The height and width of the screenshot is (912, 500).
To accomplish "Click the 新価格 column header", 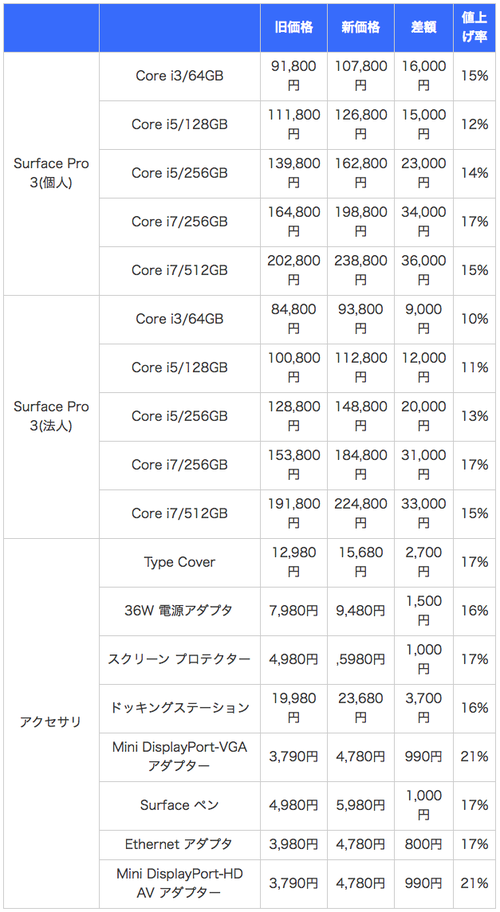I will coord(361,28).
